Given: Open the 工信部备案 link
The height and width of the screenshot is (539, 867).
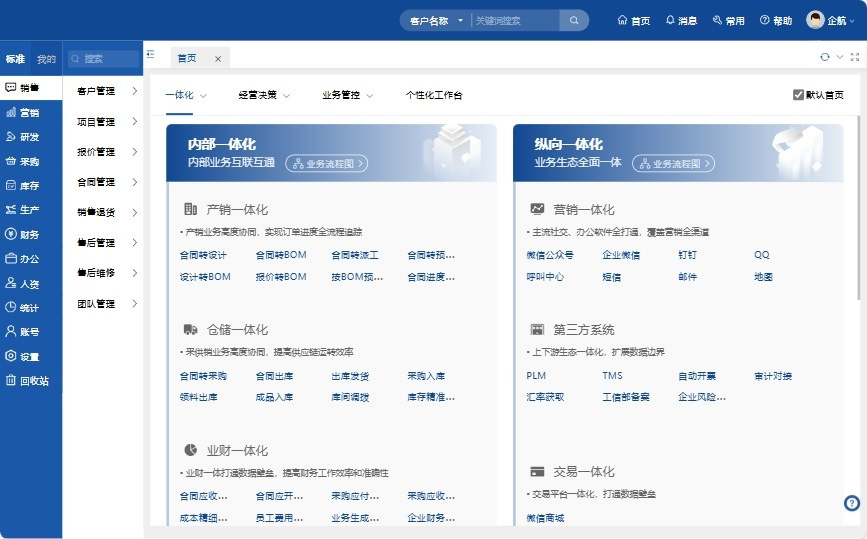Looking at the screenshot, I should (626, 397).
